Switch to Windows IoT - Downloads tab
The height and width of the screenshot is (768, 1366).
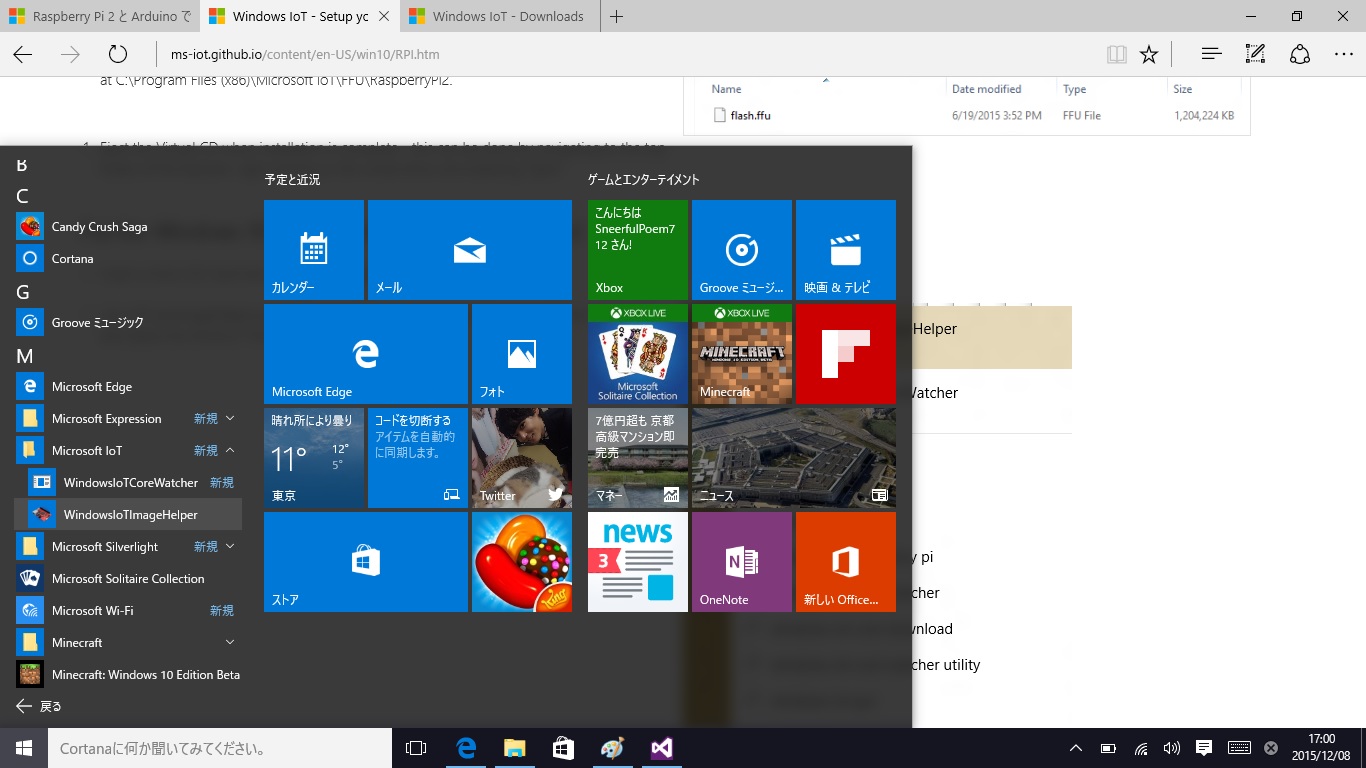(x=498, y=16)
